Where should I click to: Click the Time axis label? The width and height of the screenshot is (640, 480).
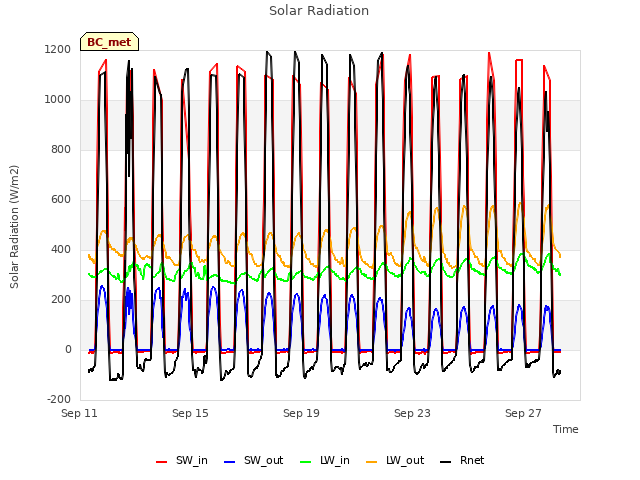click(x=566, y=429)
